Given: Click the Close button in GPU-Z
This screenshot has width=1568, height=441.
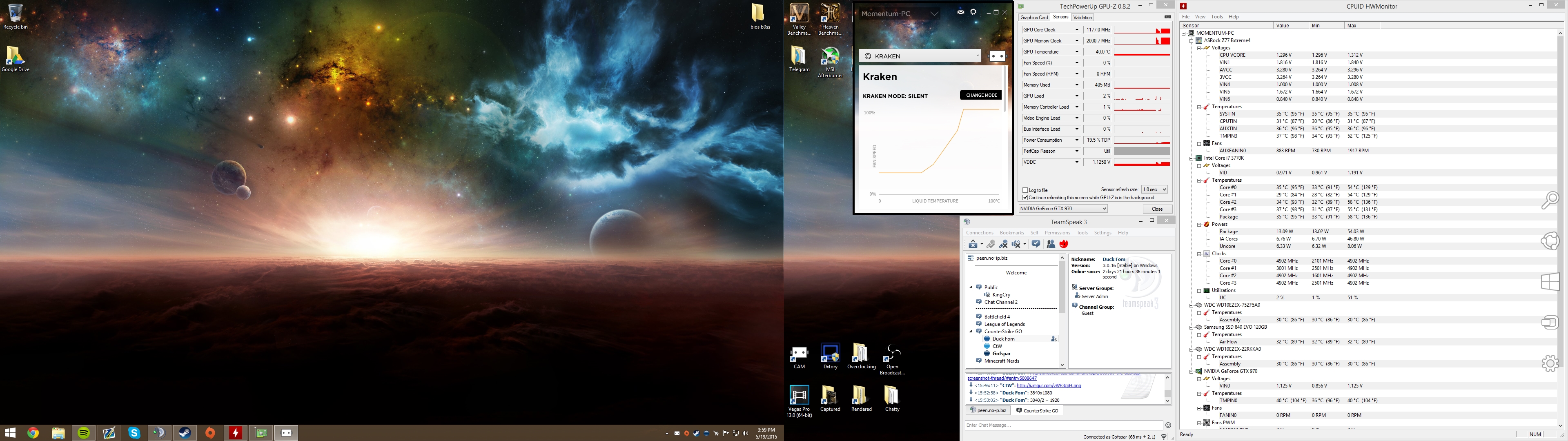Looking at the screenshot, I should [1157, 209].
